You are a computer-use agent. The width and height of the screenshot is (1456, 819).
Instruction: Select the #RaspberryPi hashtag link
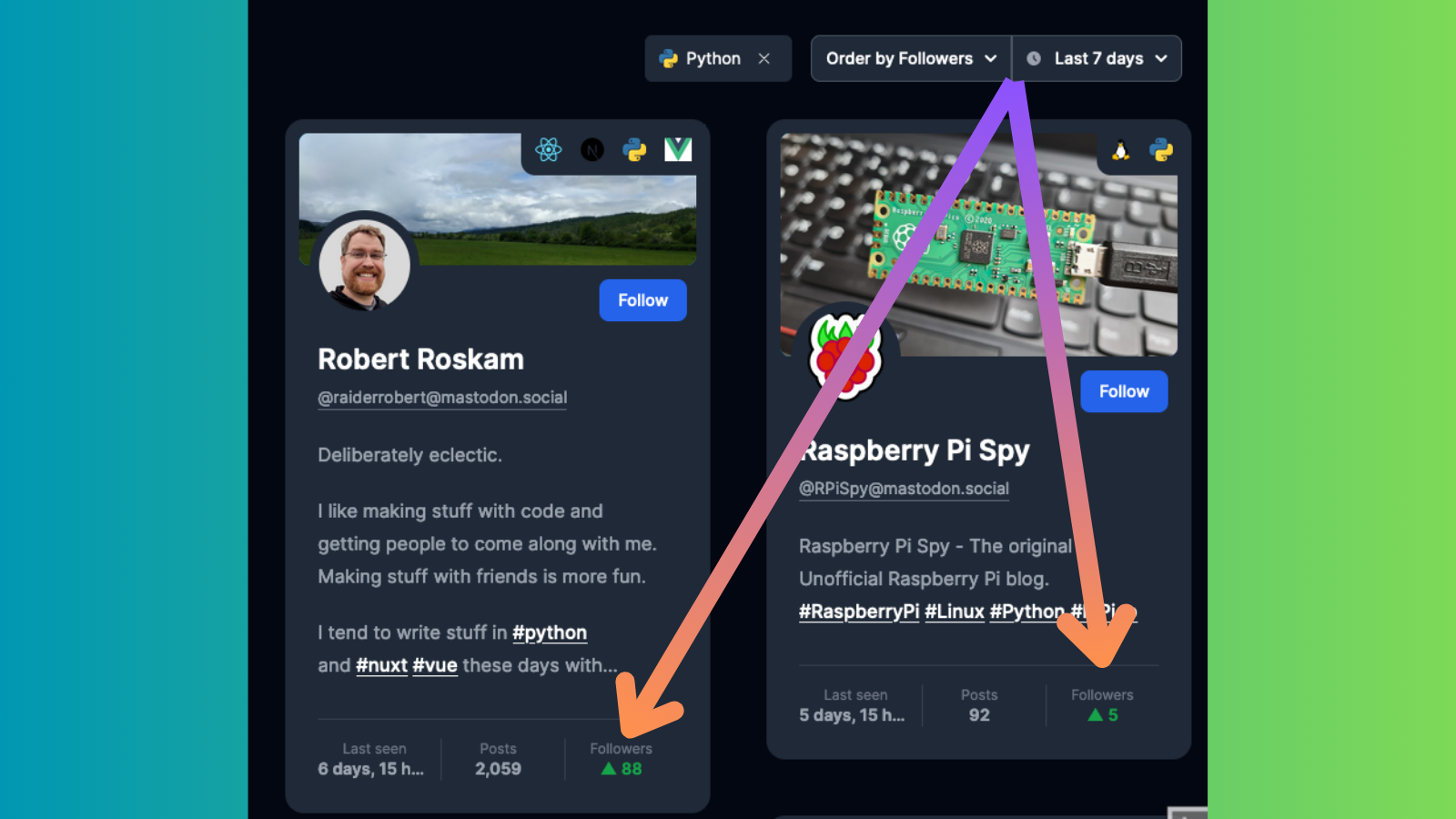[859, 612]
